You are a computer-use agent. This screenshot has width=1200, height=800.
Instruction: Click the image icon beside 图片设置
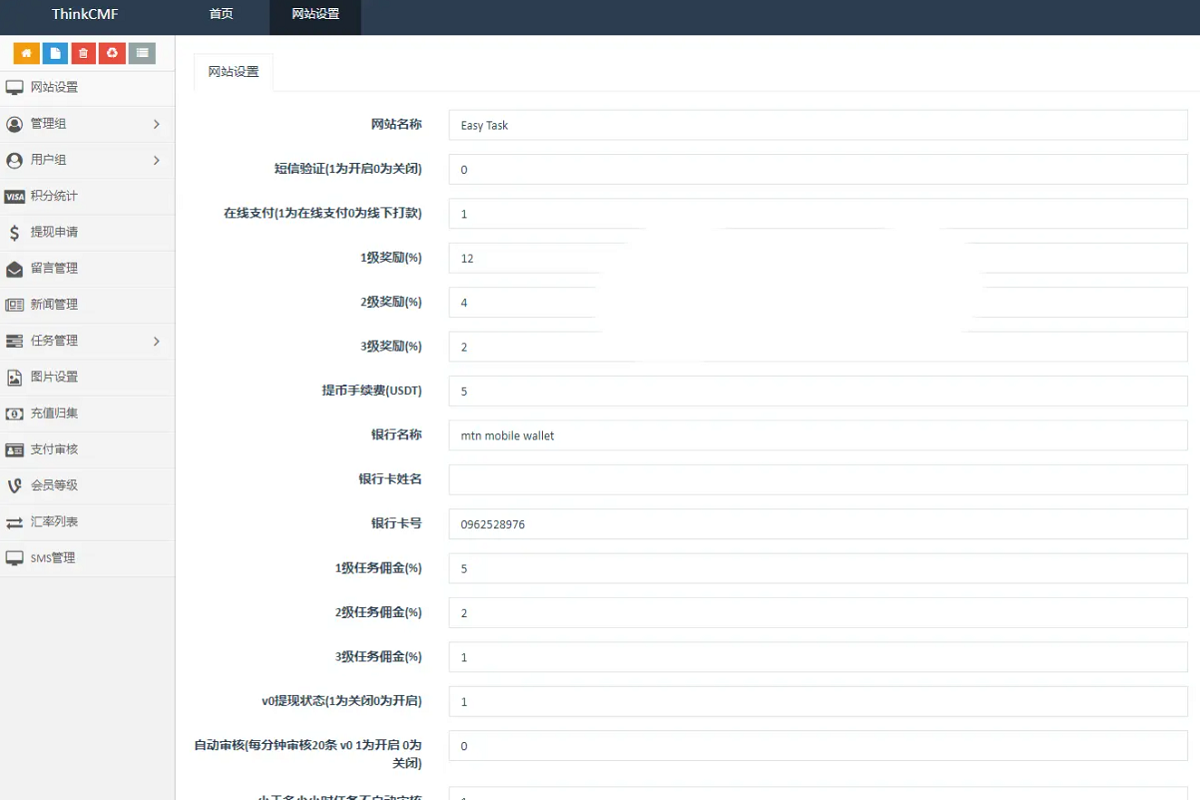(14, 377)
